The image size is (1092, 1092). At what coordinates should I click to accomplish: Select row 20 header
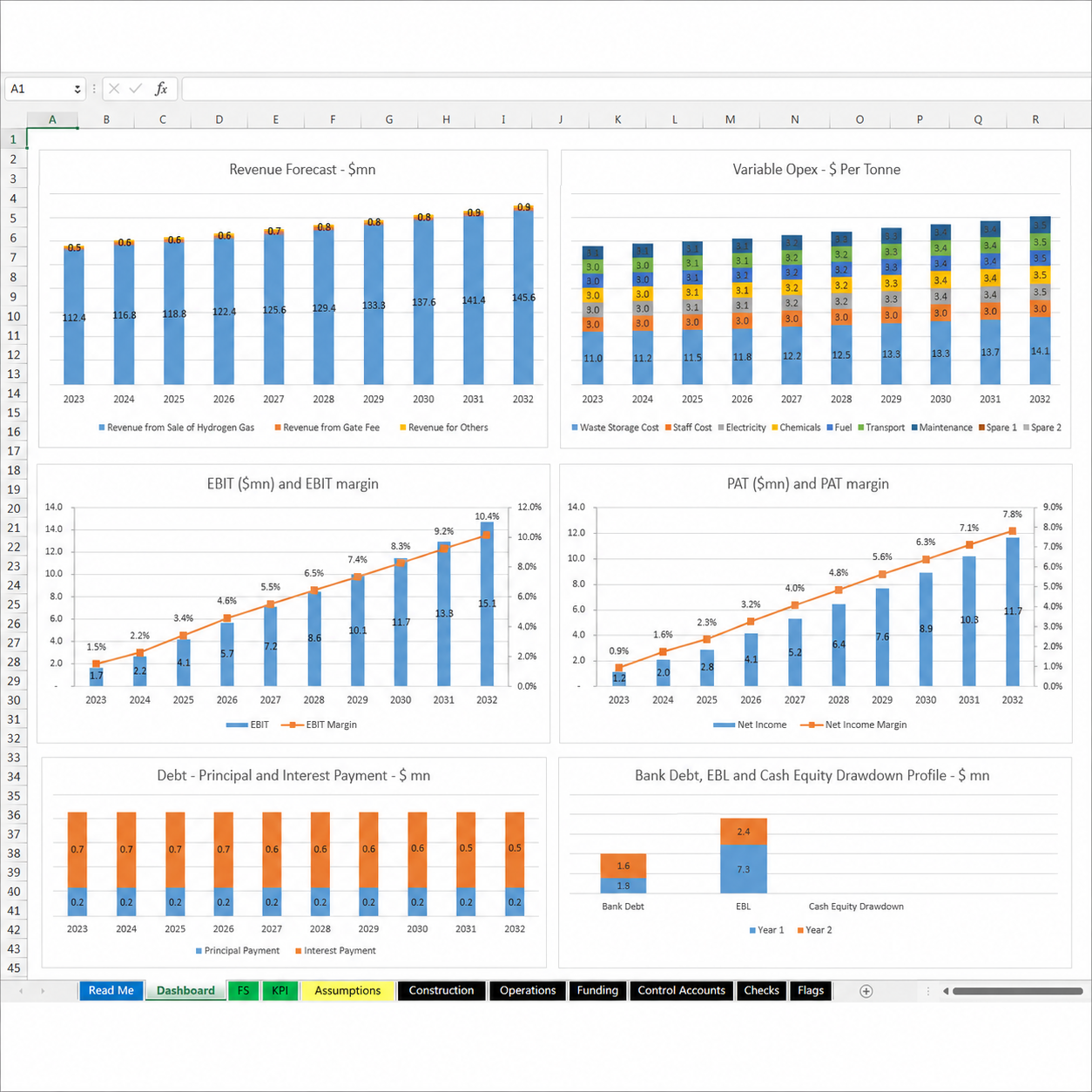tap(13, 509)
